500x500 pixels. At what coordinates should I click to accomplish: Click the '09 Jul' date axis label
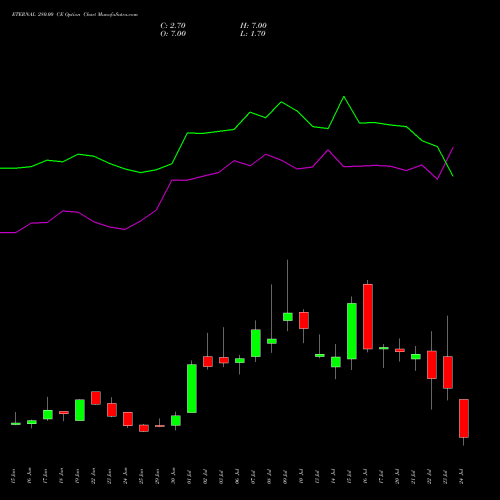coord(285,476)
